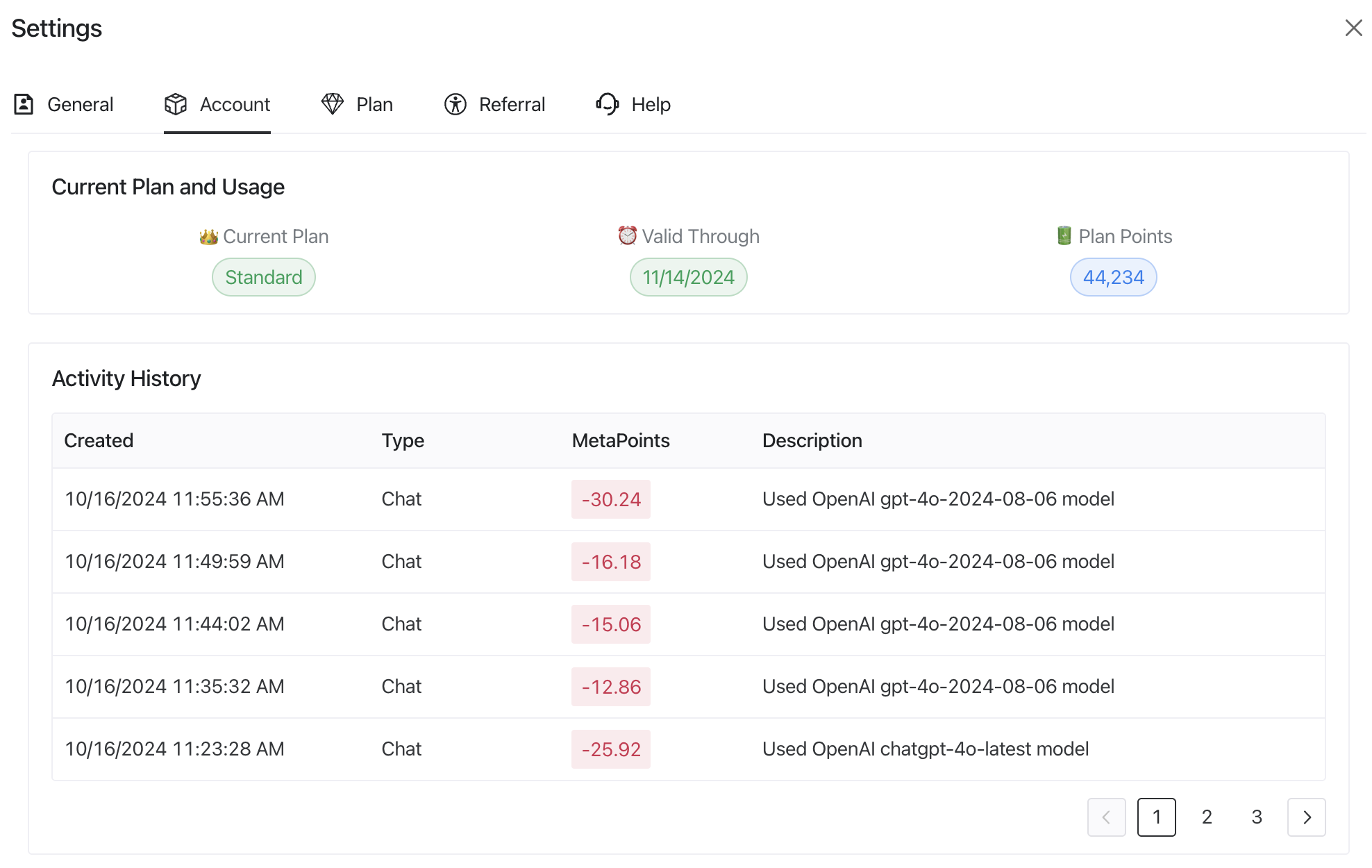1372x868 pixels.
Task: Click the General tab profile icon
Action: pos(24,104)
